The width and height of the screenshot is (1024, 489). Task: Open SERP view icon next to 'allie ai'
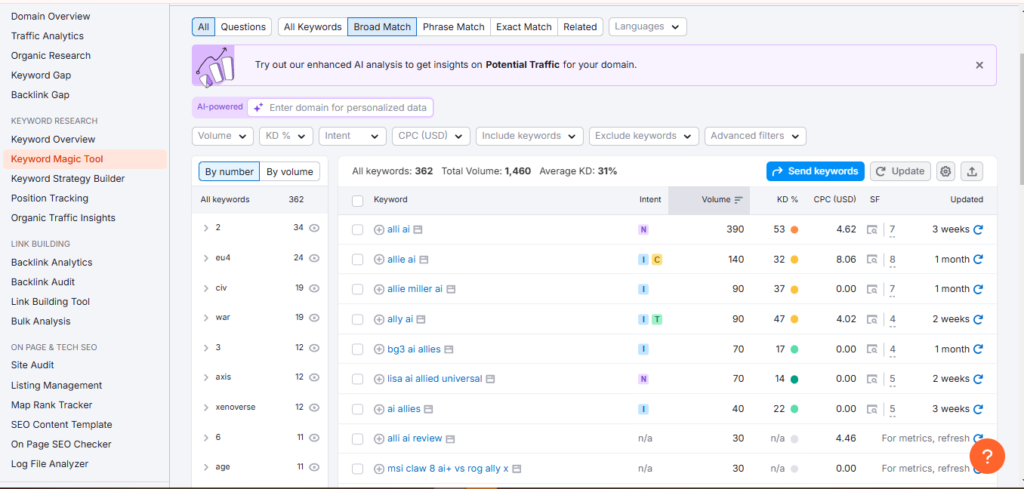pos(423,260)
